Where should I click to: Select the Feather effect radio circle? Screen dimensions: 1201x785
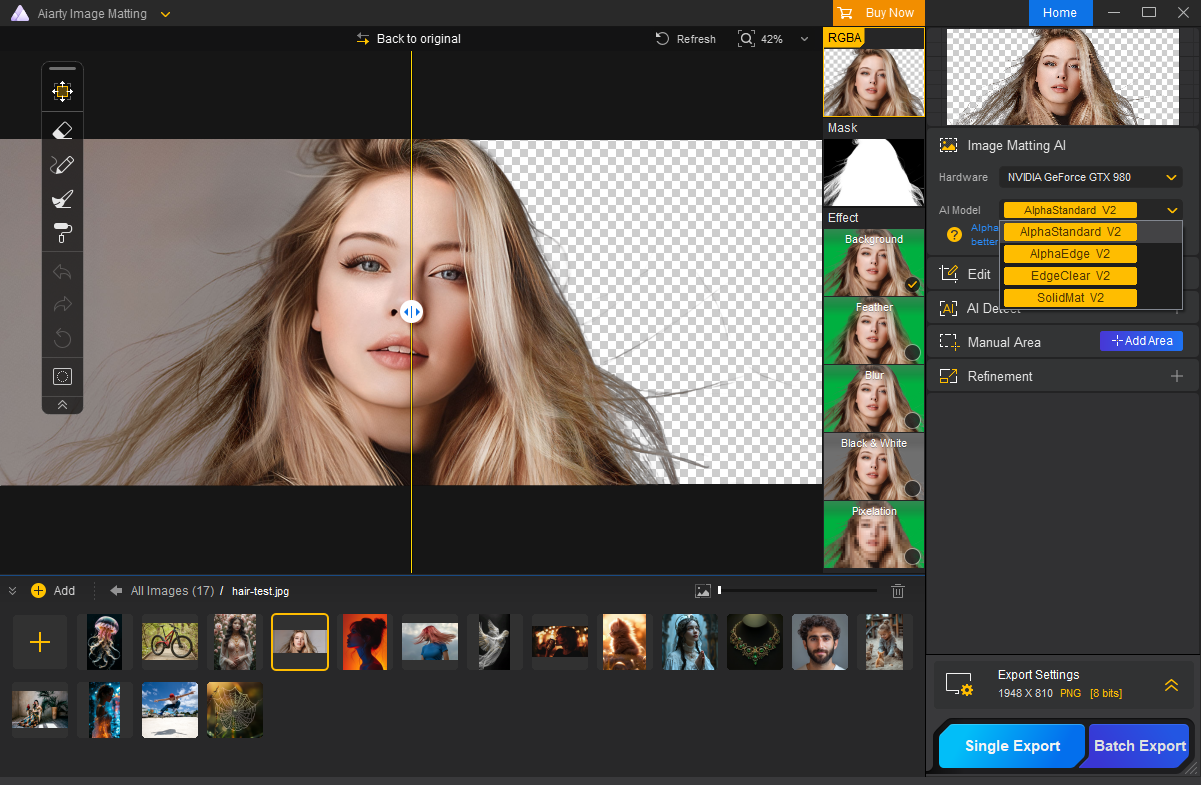(912, 352)
